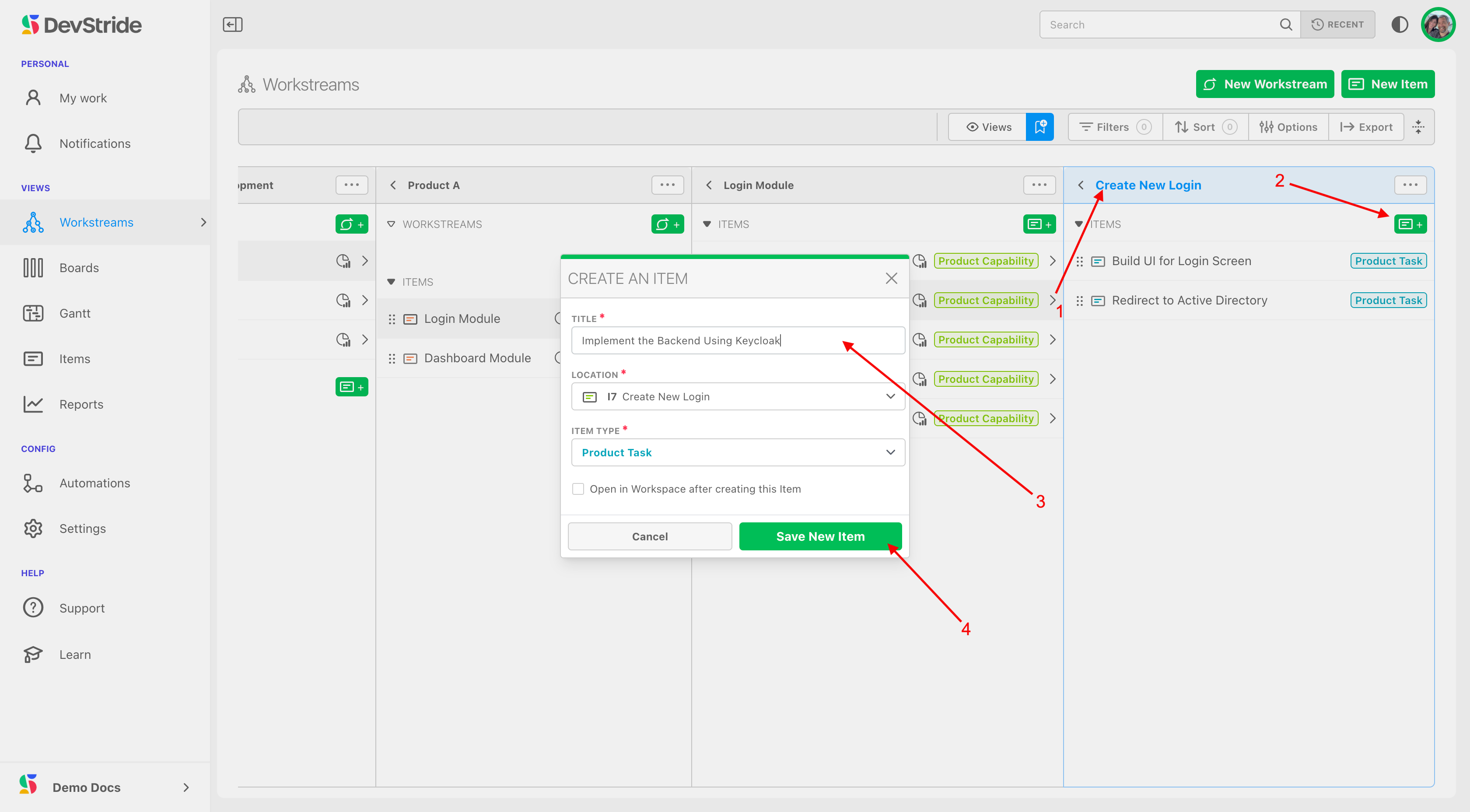
Task: Click the Title input field
Action: tap(737, 341)
